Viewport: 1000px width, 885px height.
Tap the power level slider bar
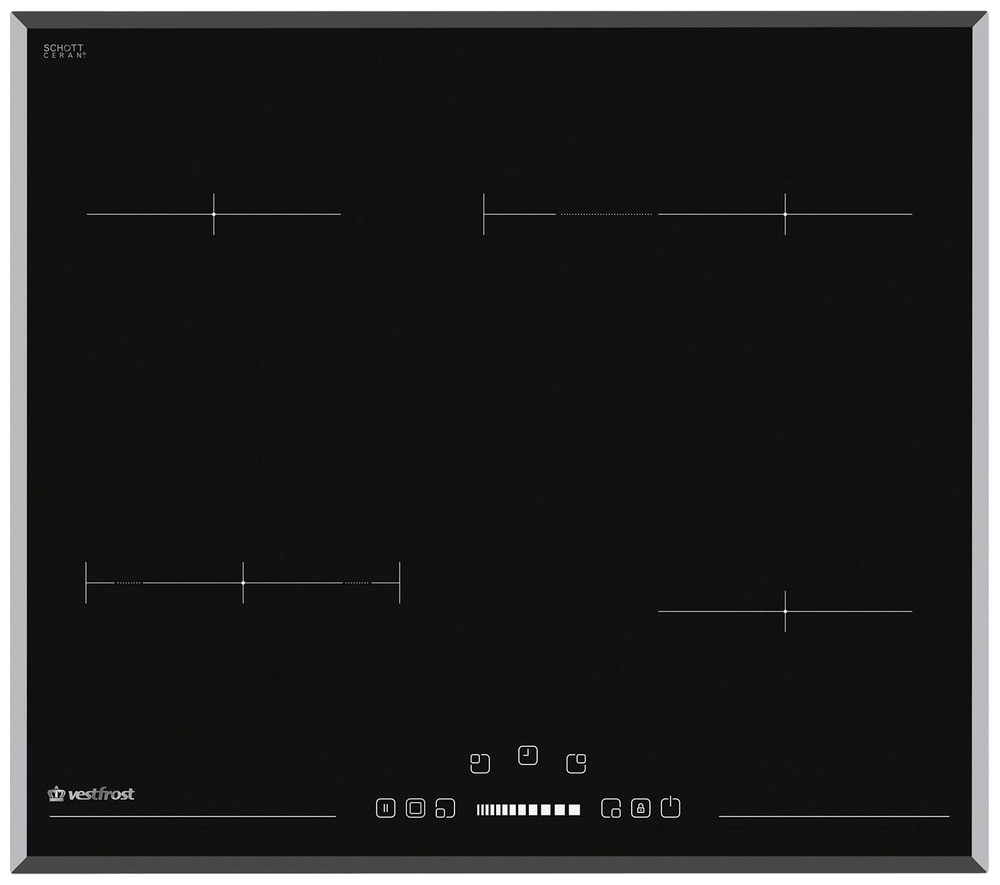[529, 810]
